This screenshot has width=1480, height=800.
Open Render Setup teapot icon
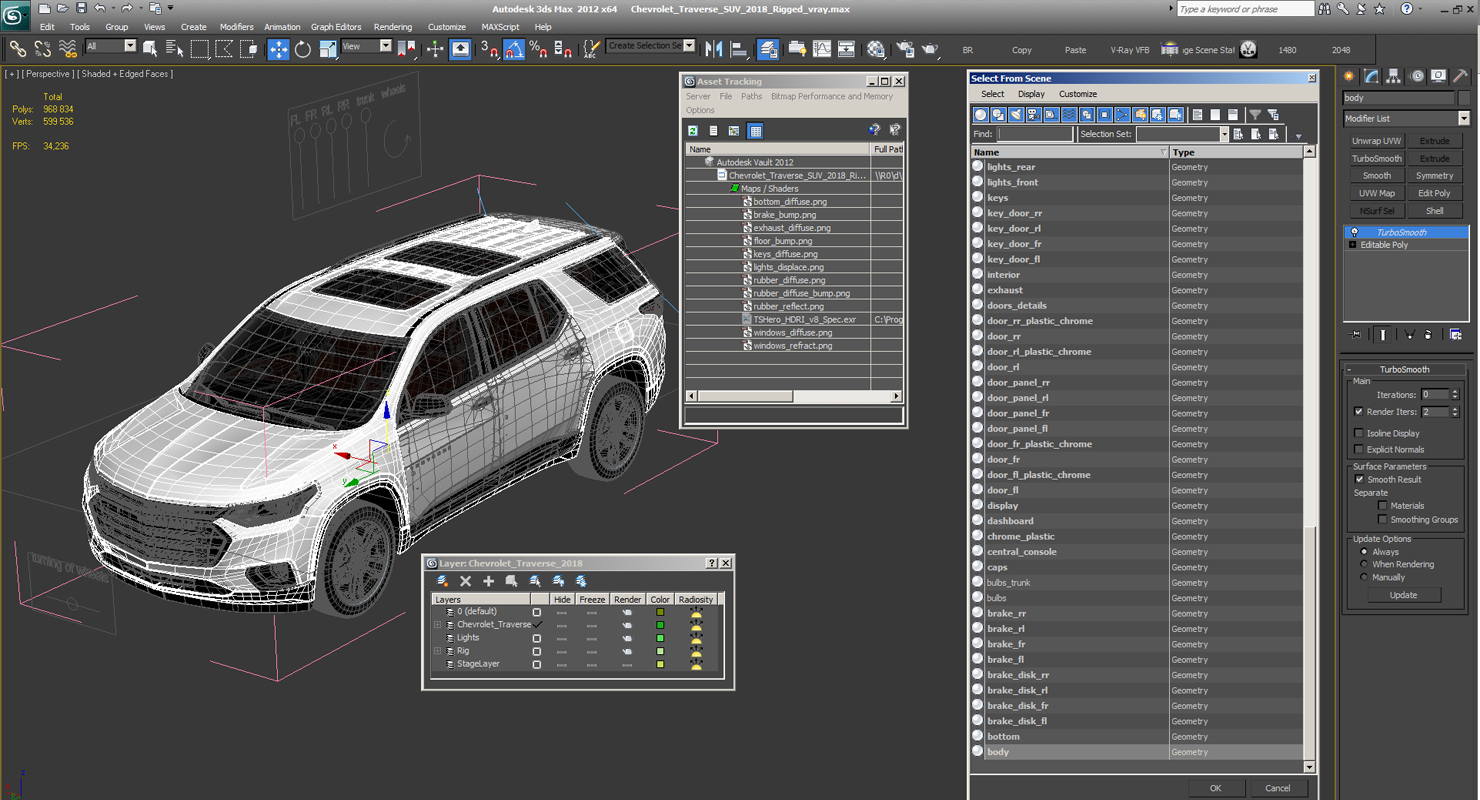(904, 48)
